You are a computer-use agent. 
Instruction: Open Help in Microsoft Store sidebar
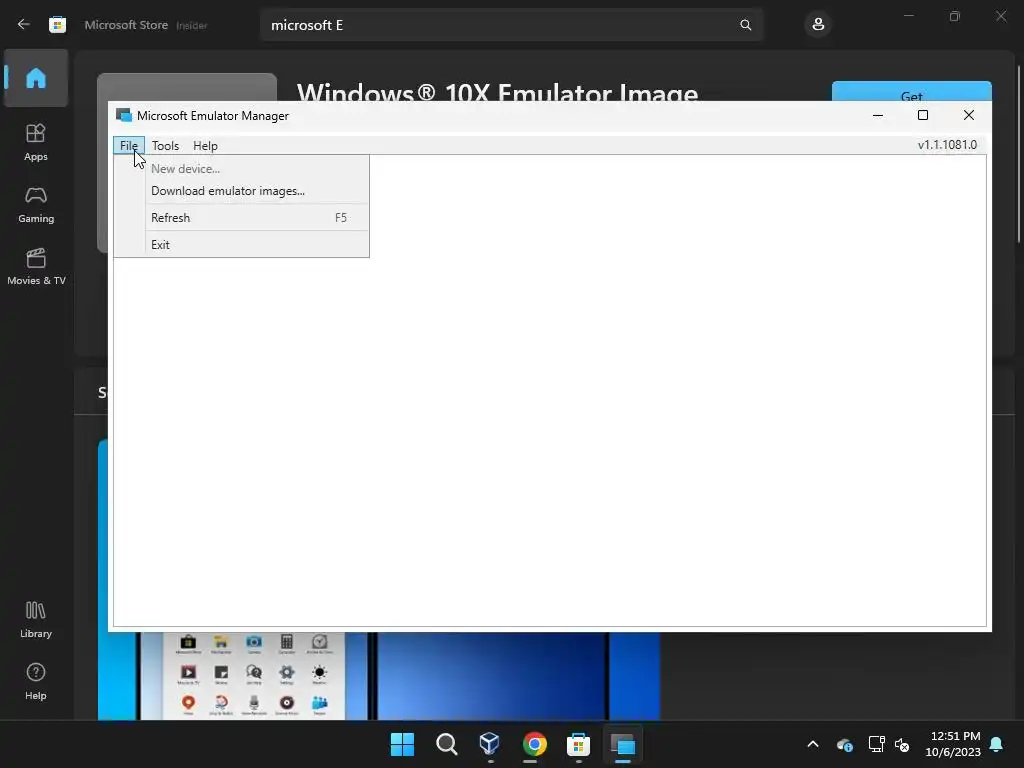coord(36,681)
